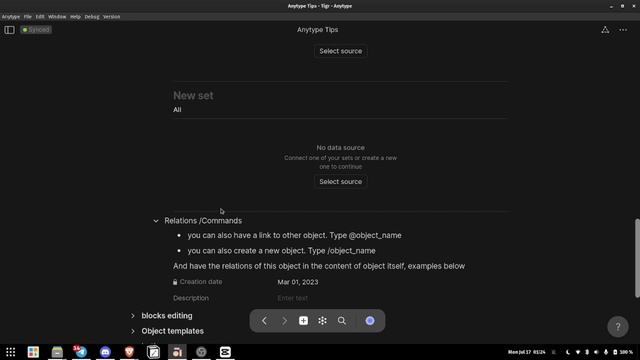Image resolution: width=640 pixels, height=360 pixels.
Task: Create new object with plus icon
Action: [303, 321]
